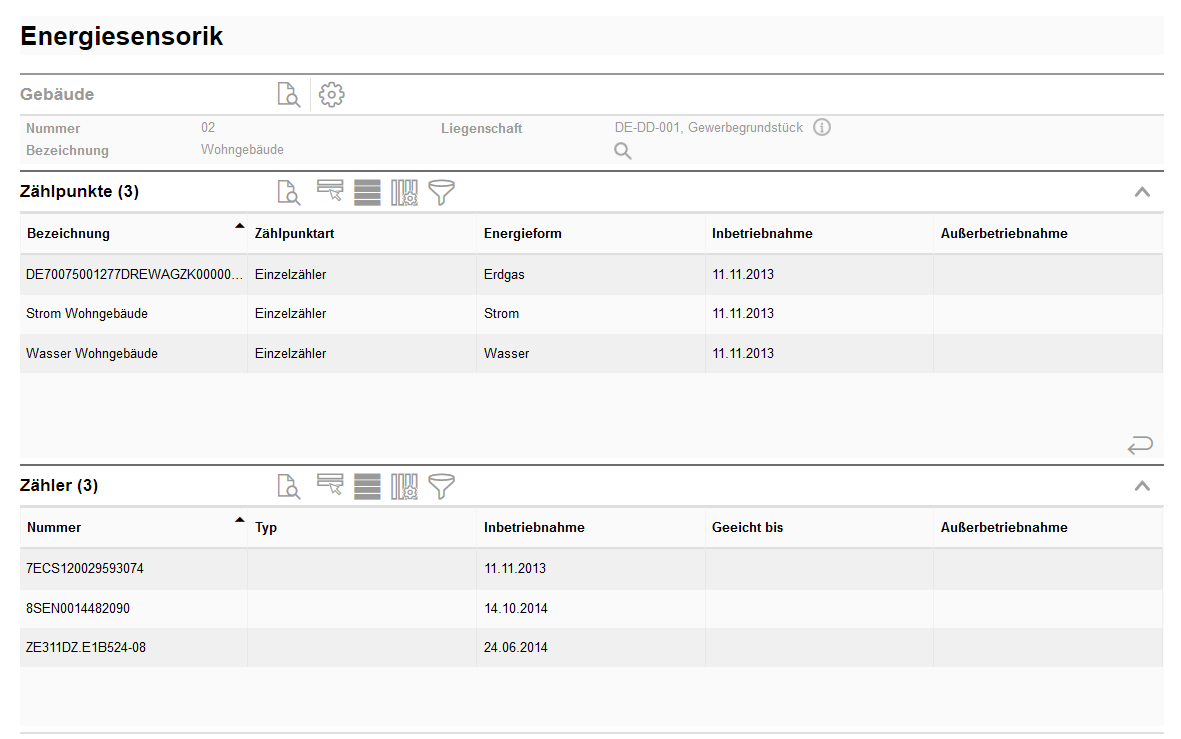Open detail view icon in Zählpunkte toolbar
The height and width of the screenshot is (739, 1181).
(x=288, y=192)
